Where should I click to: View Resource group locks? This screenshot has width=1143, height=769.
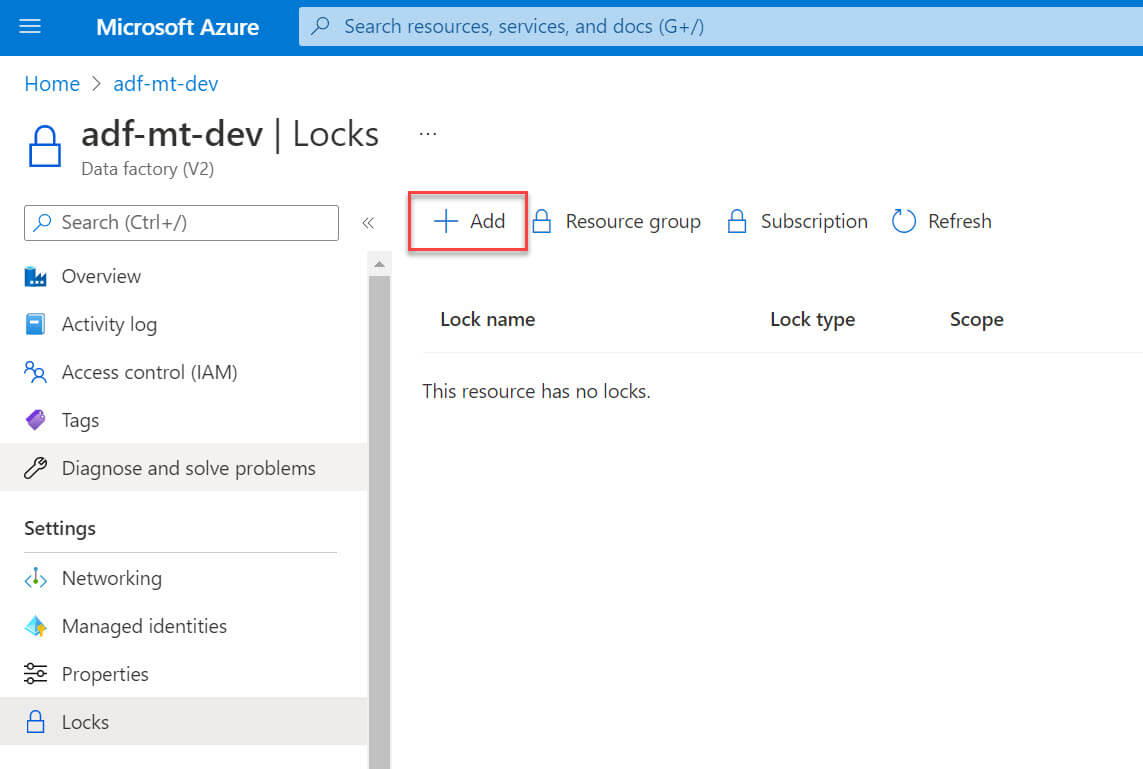[x=616, y=222]
